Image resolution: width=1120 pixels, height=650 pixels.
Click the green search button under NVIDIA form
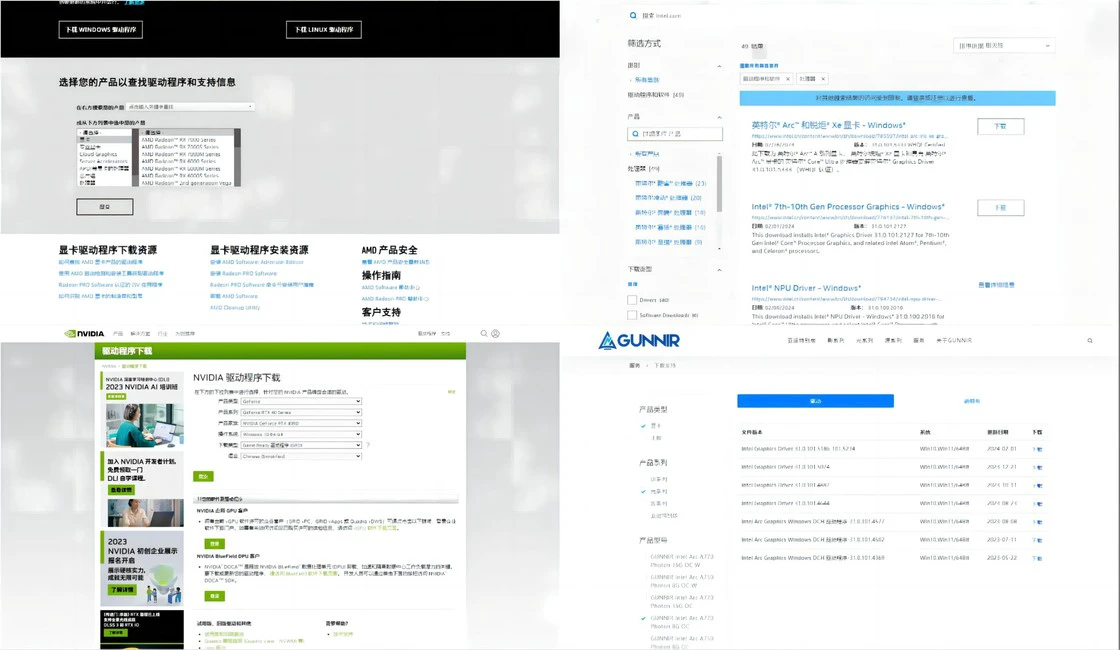[x=203, y=476]
